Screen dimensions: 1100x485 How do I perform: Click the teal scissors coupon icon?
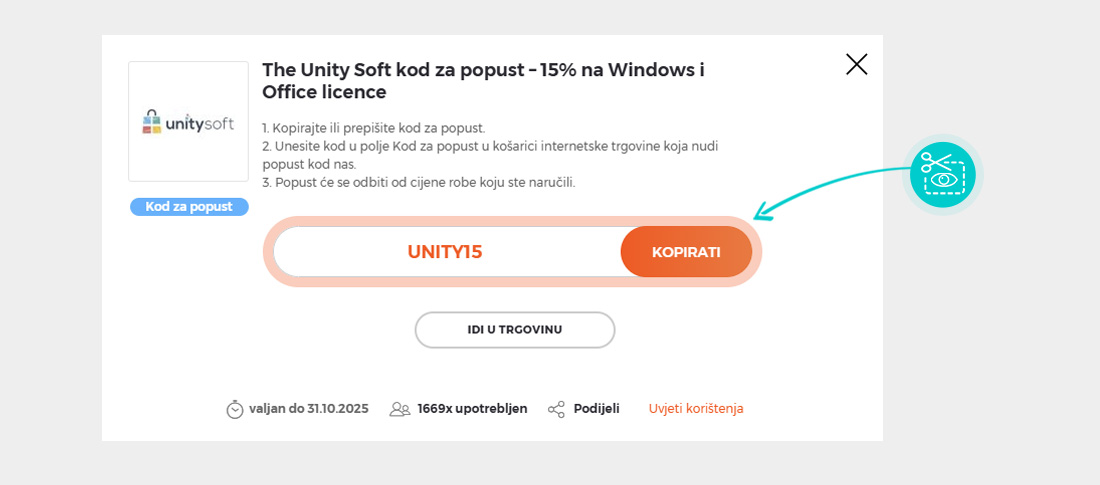(942, 174)
